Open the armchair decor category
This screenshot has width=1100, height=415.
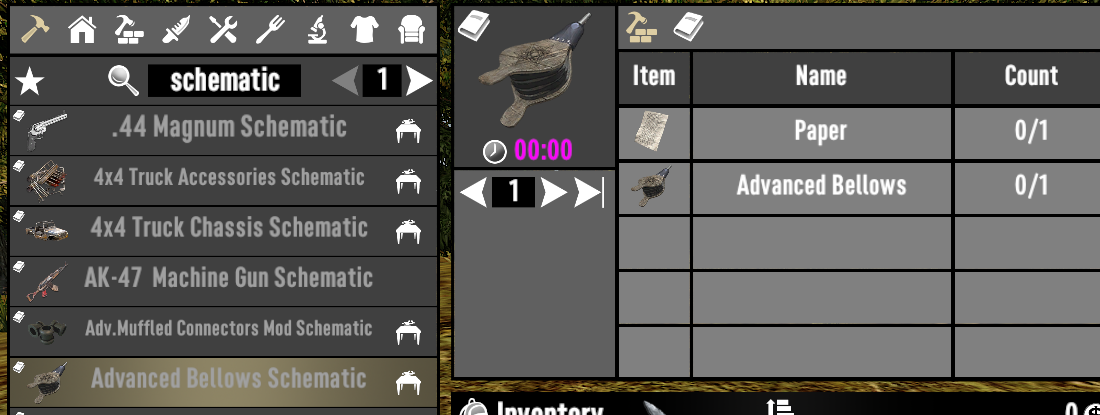pos(411,30)
